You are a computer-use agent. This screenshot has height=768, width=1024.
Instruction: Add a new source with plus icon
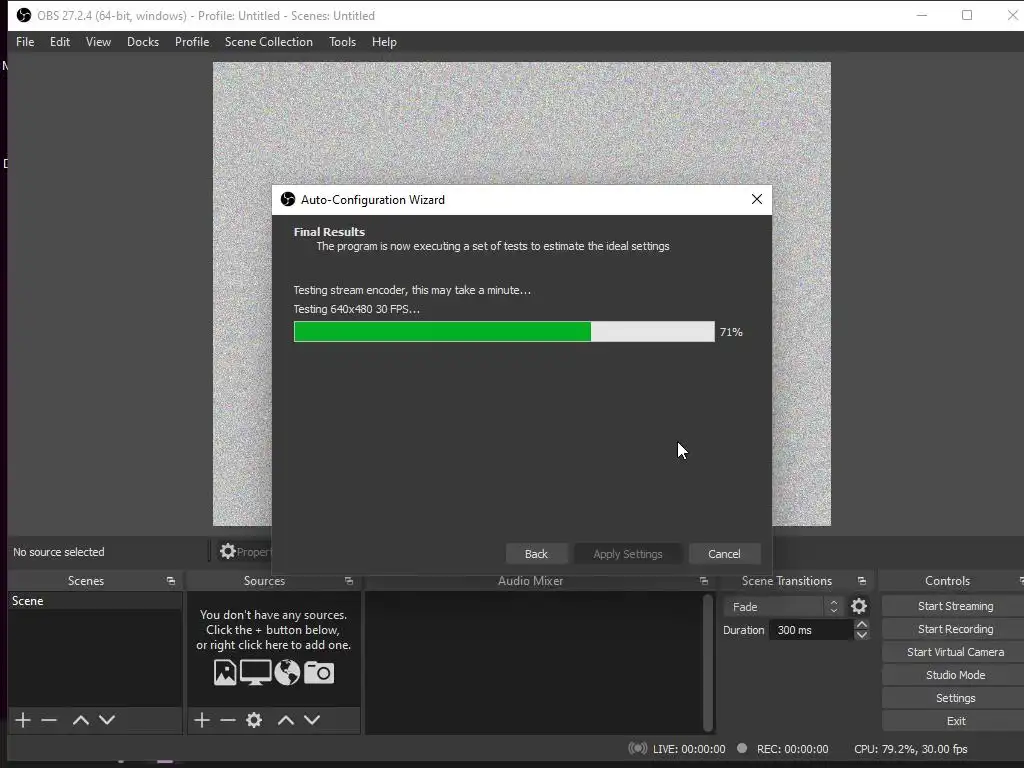click(202, 720)
